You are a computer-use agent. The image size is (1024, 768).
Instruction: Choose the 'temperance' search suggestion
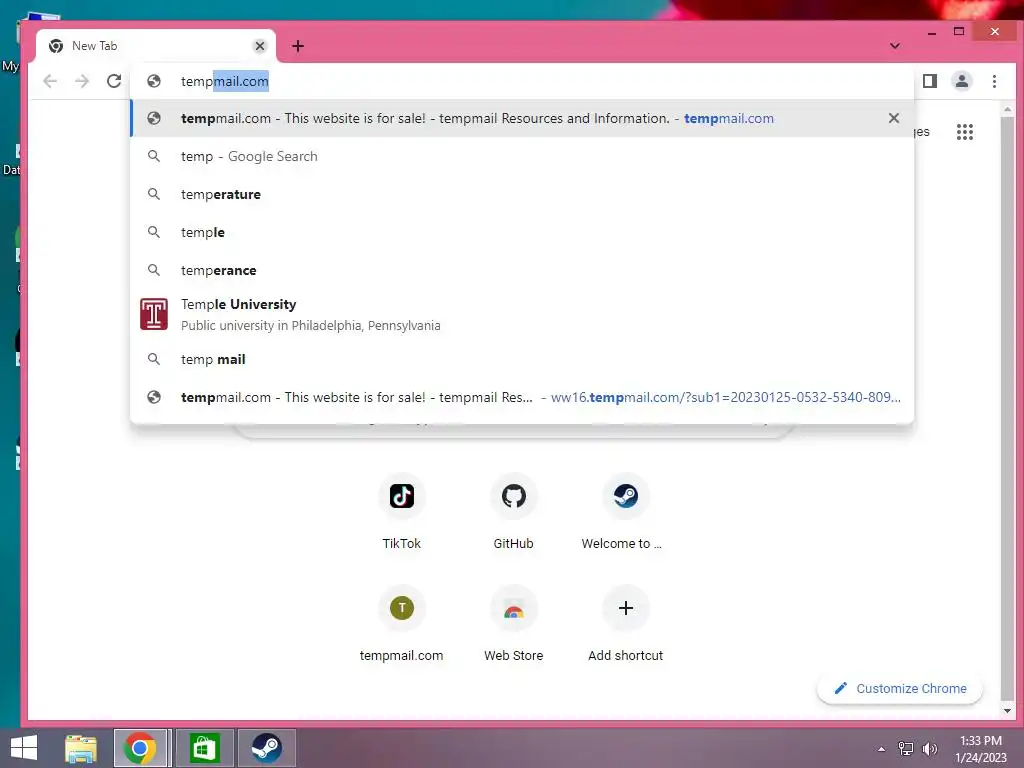(522, 270)
